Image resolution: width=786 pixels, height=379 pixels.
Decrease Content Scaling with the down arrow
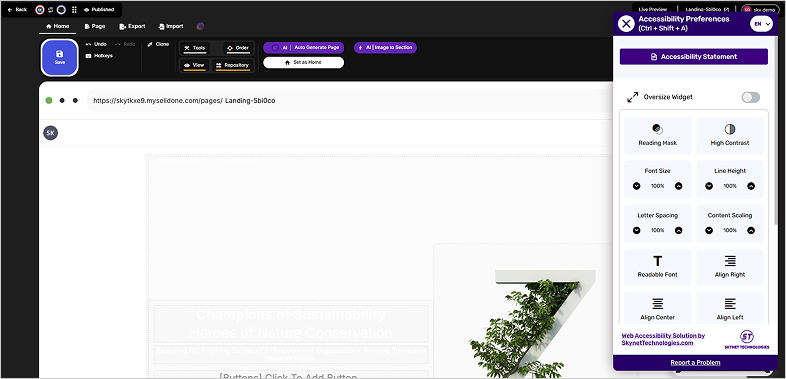(709, 231)
